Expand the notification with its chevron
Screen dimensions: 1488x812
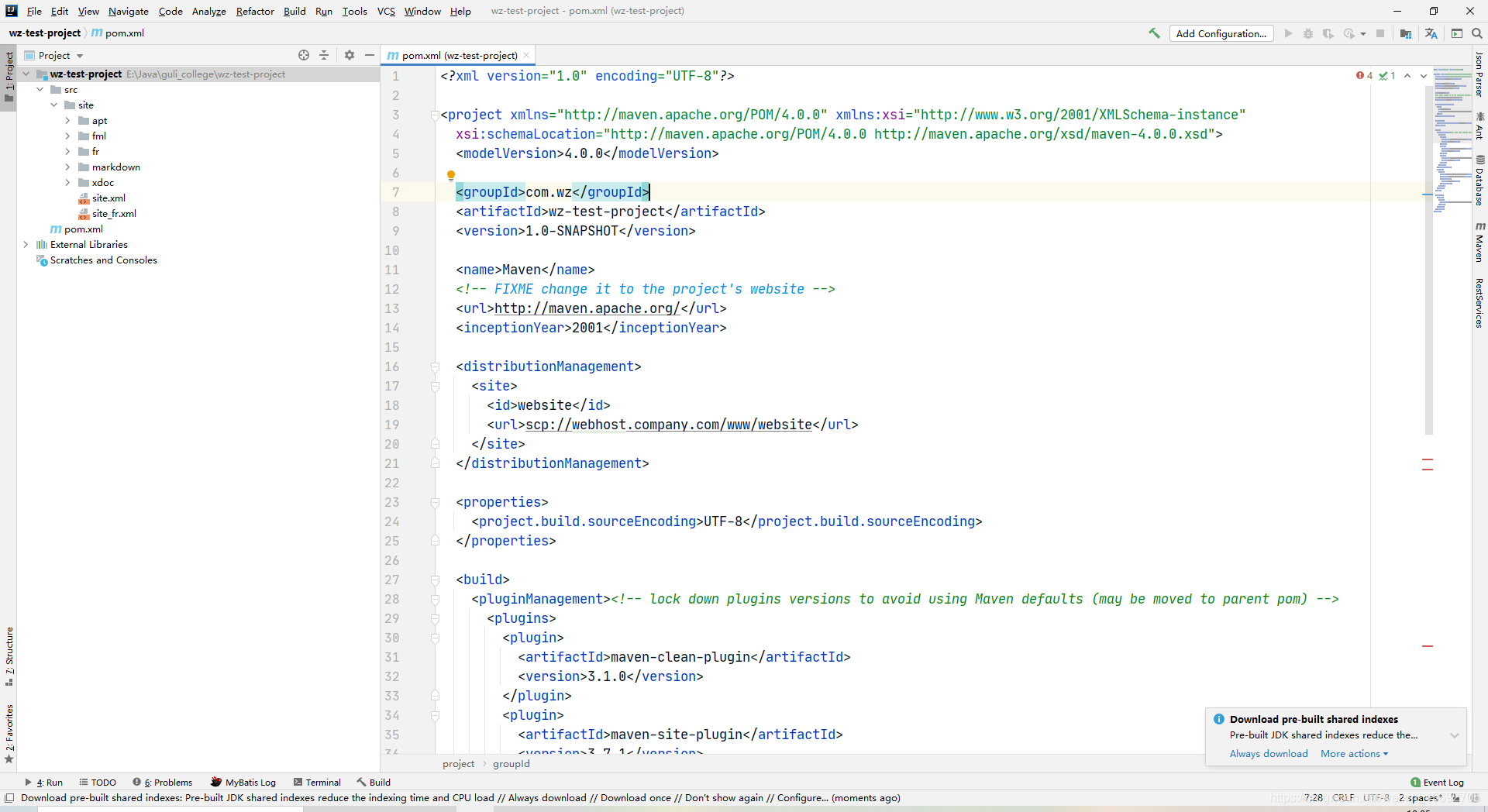[1455, 735]
